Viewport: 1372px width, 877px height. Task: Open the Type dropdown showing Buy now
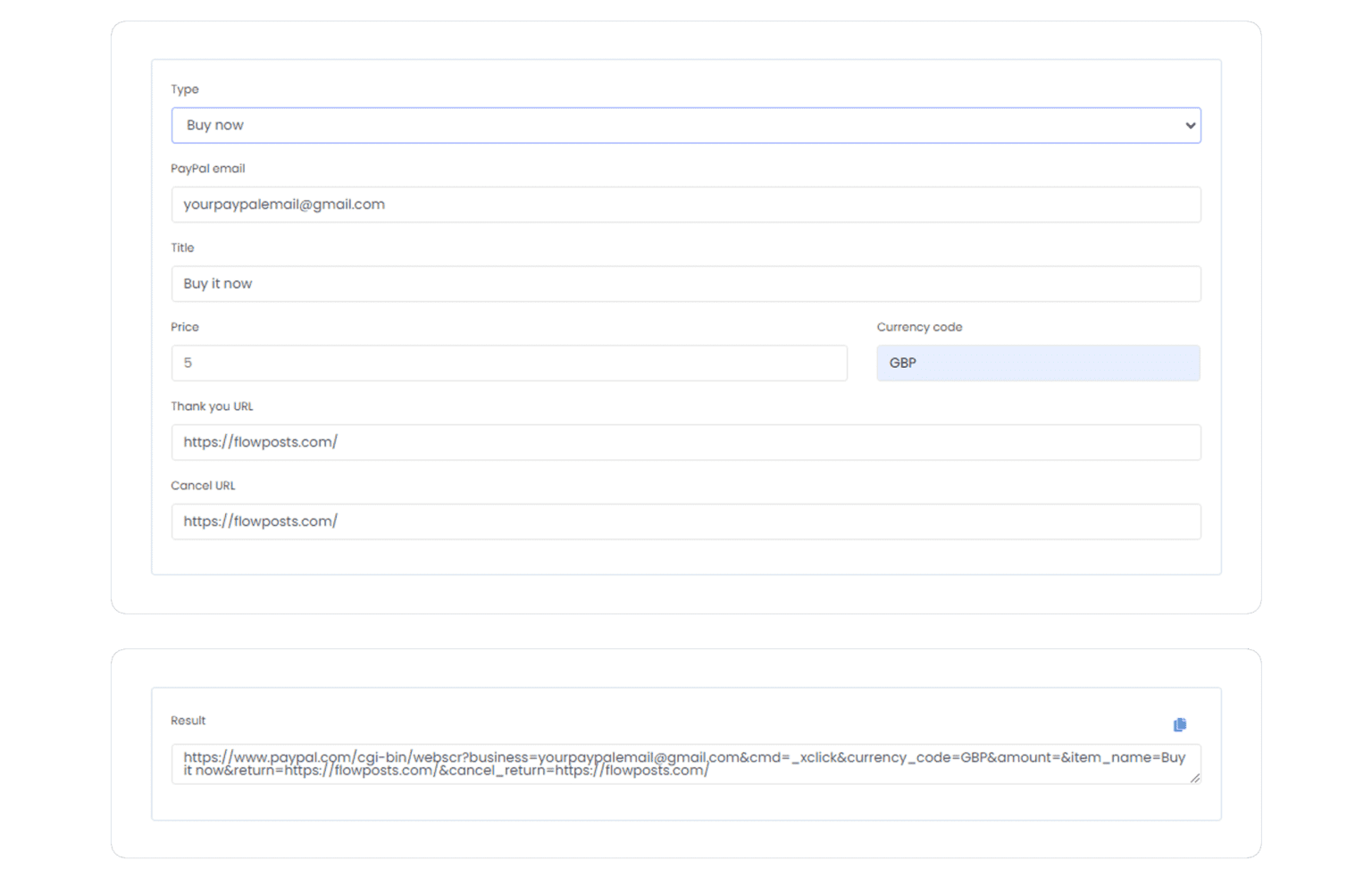coord(686,125)
